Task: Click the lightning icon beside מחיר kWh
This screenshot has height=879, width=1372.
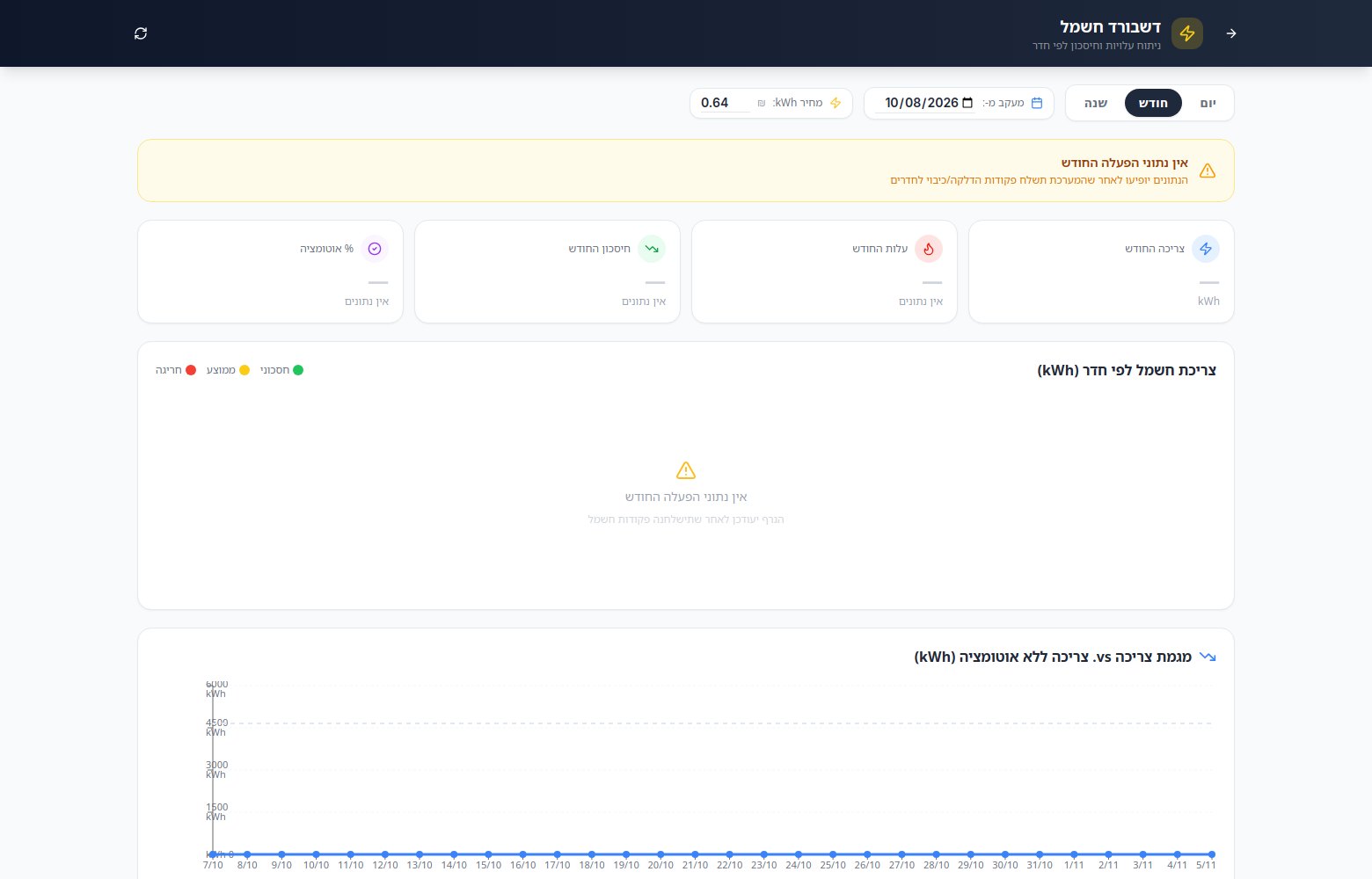Action: pyautogui.click(x=836, y=103)
